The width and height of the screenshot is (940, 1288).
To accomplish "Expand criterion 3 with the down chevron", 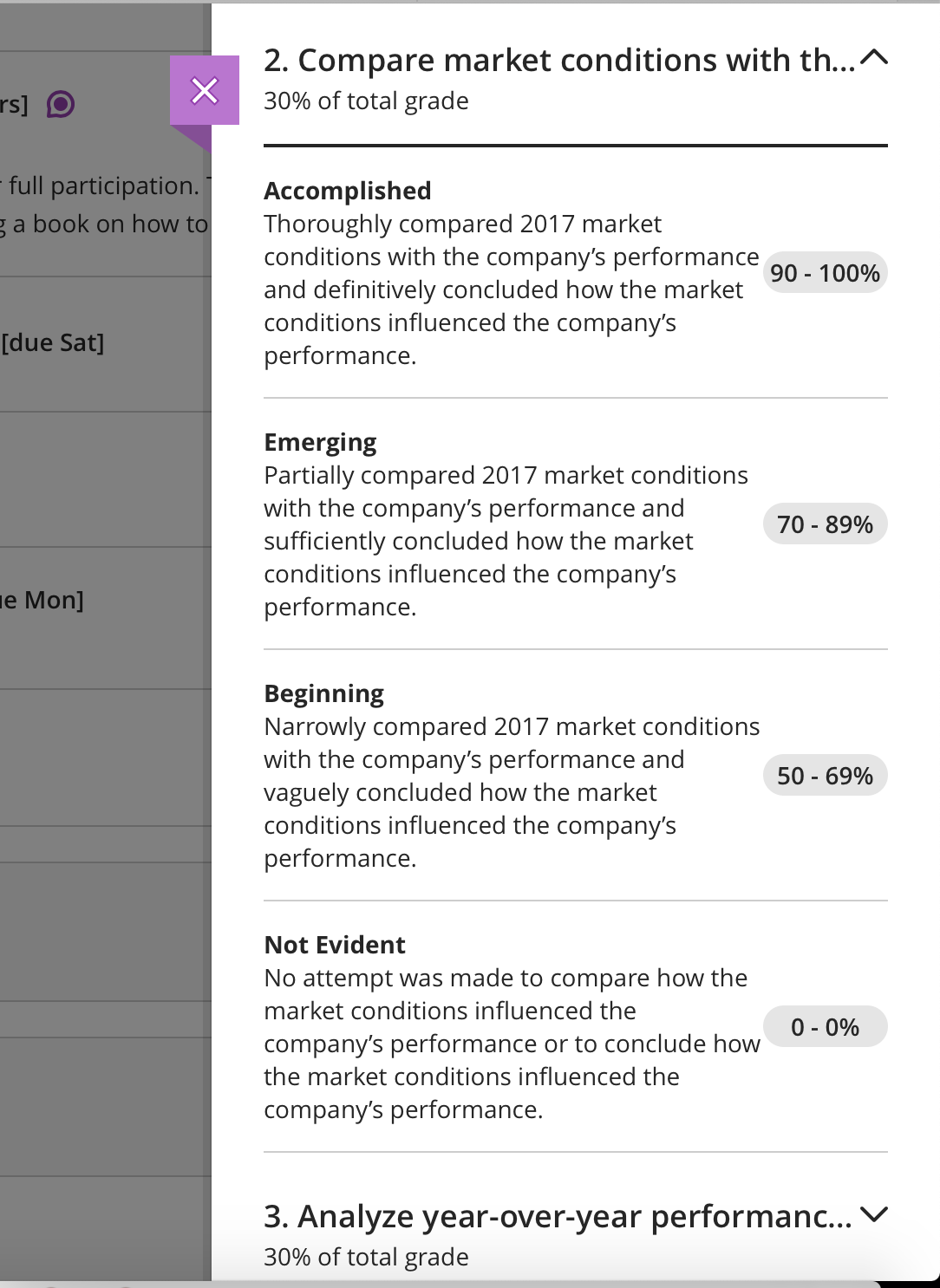I will 875,1214.
